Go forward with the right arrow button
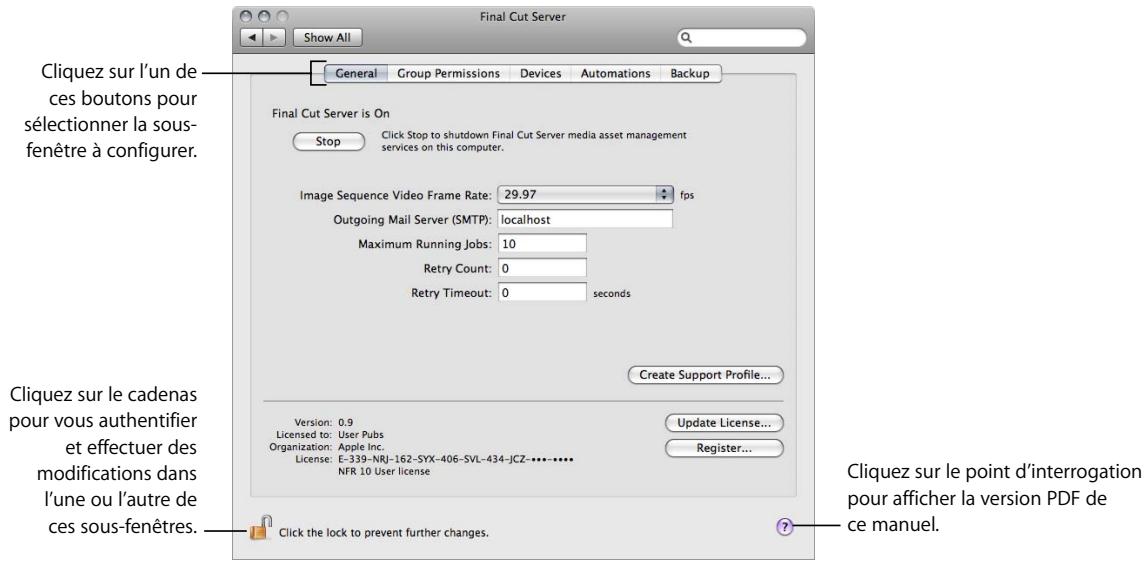Screen dimensions: 1148x562 pyautogui.click(x=275, y=37)
